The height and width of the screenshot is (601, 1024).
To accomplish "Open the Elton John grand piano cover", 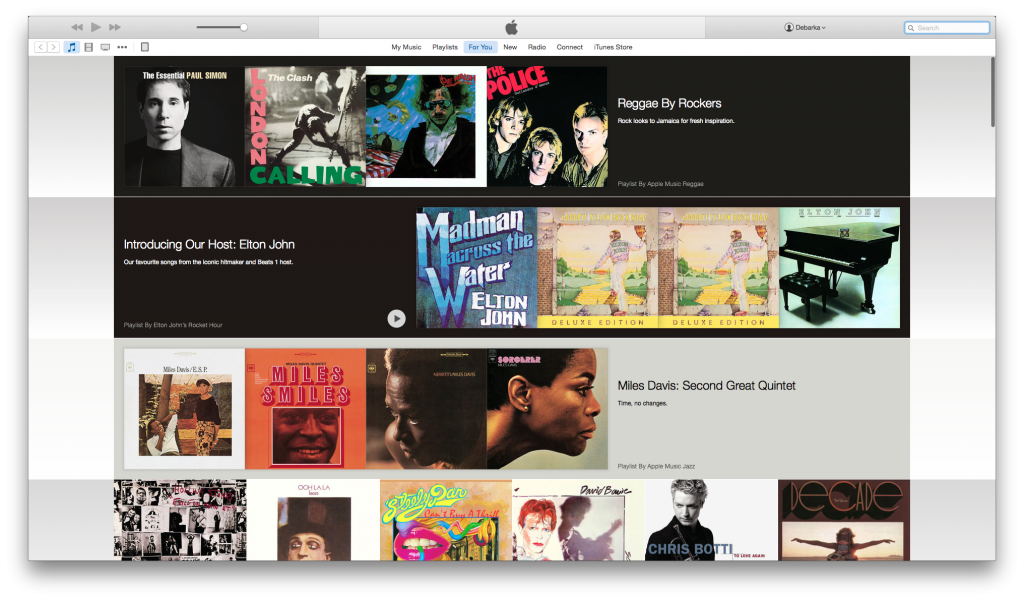I will click(x=840, y=268).
